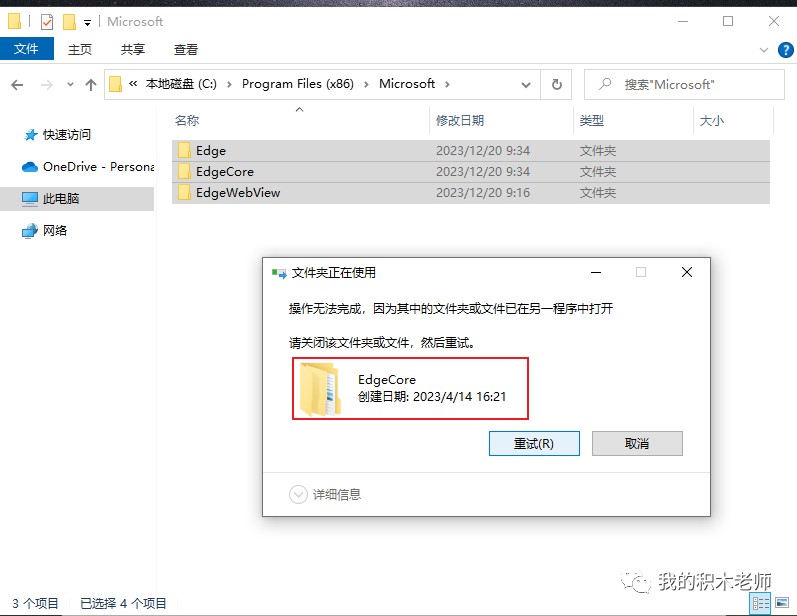Click the search magnifier icon
This screenshot has height=616, width=797.
click(605, 84)
